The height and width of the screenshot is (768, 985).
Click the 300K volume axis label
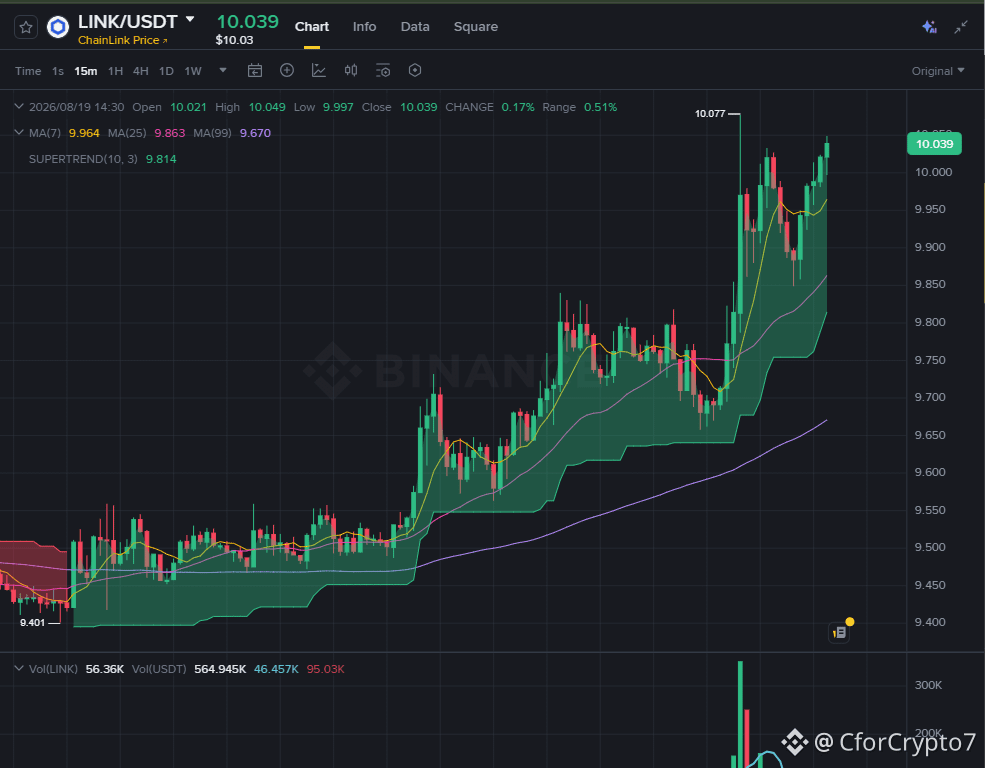point(928,685)
